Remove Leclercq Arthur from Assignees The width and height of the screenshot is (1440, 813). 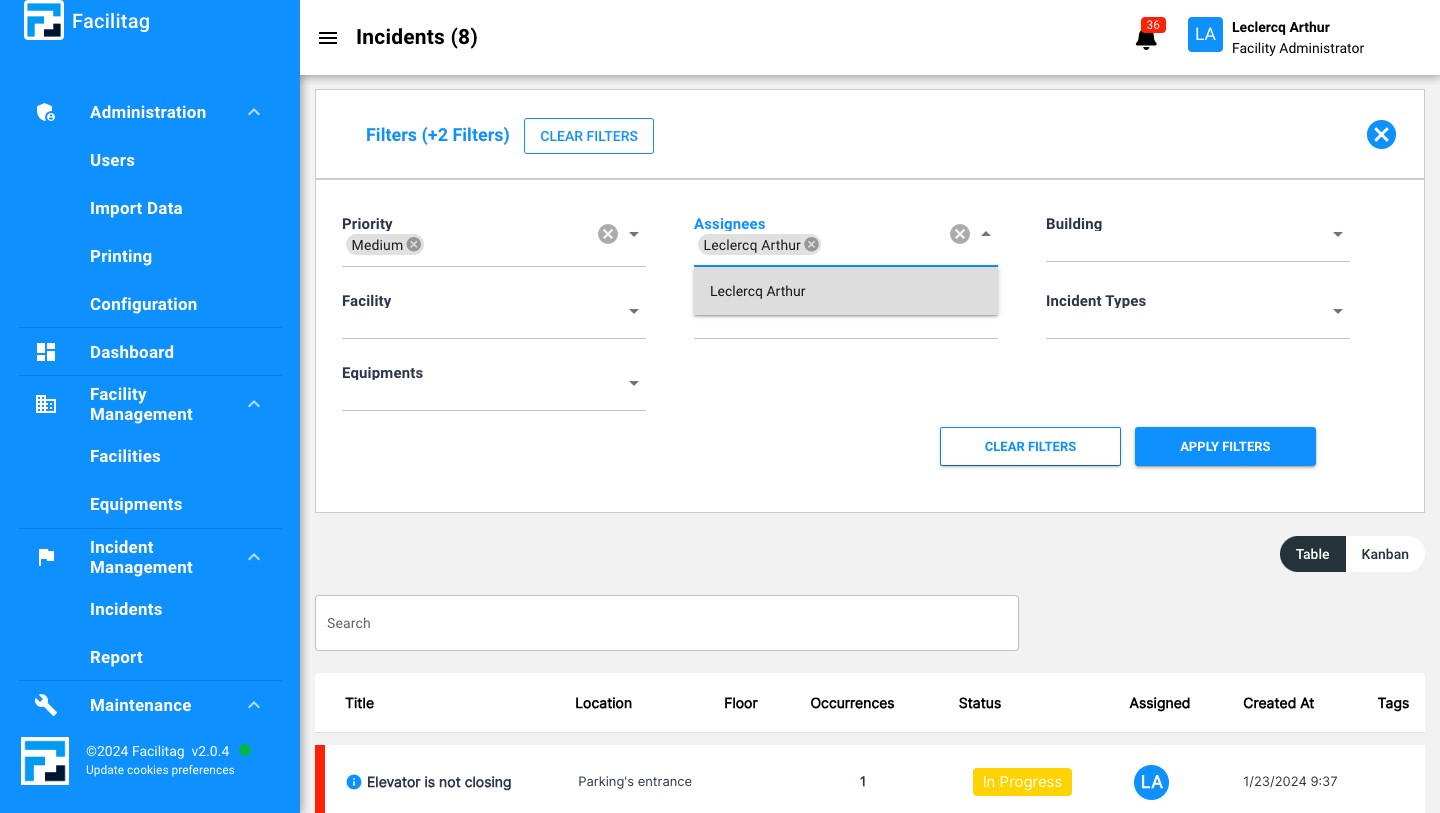tap(811, 244)
